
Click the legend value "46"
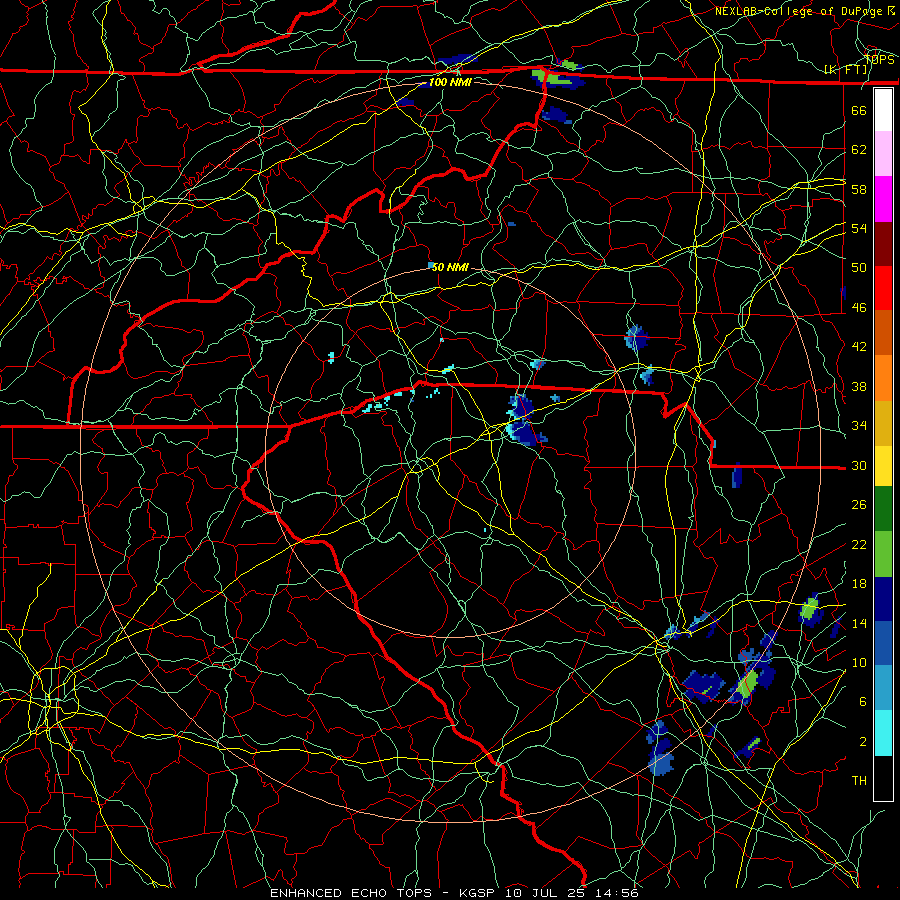coord(859,308)
